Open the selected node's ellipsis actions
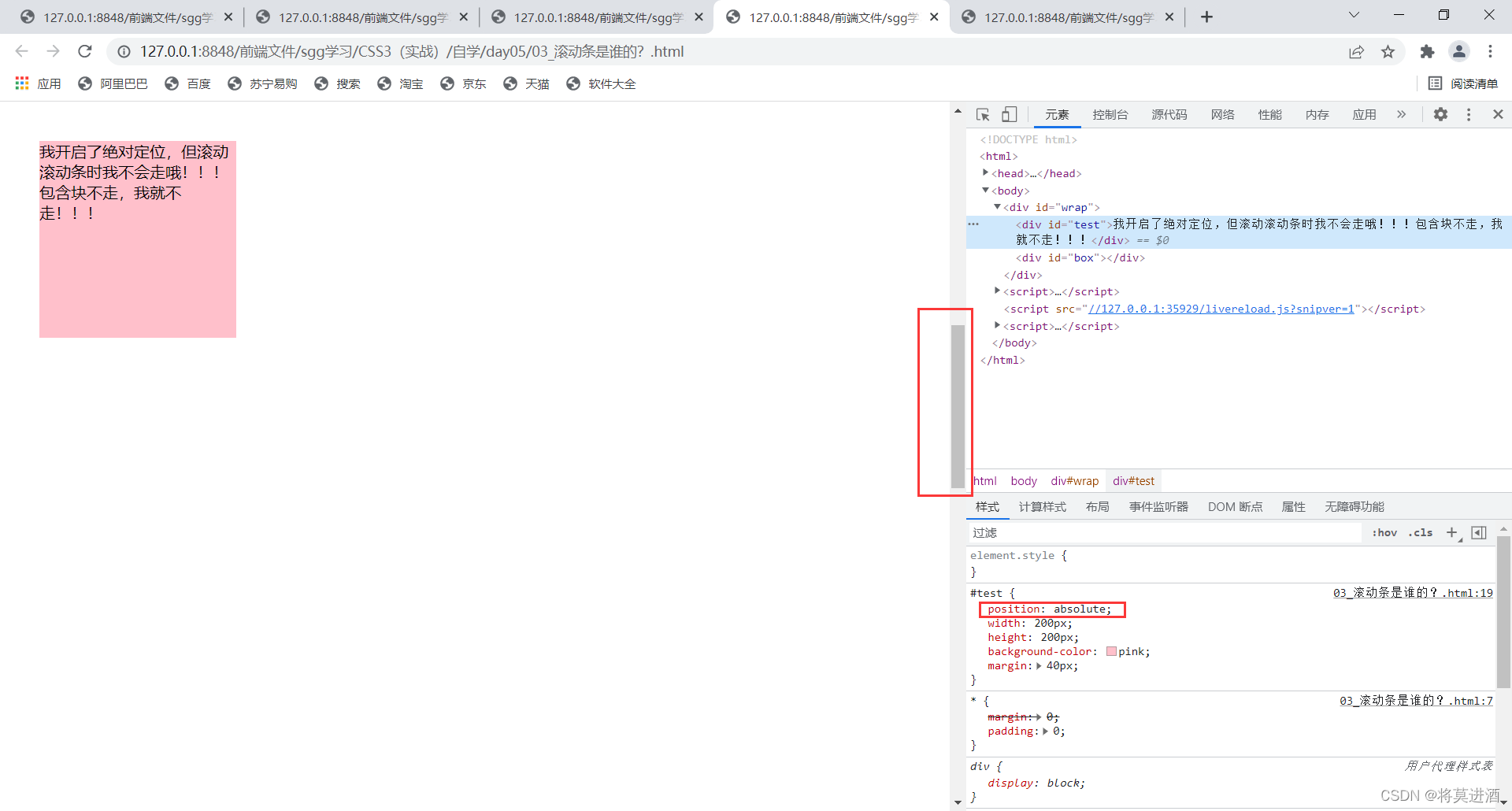This screenshot has height=811, width=1512. click(973, 224)
